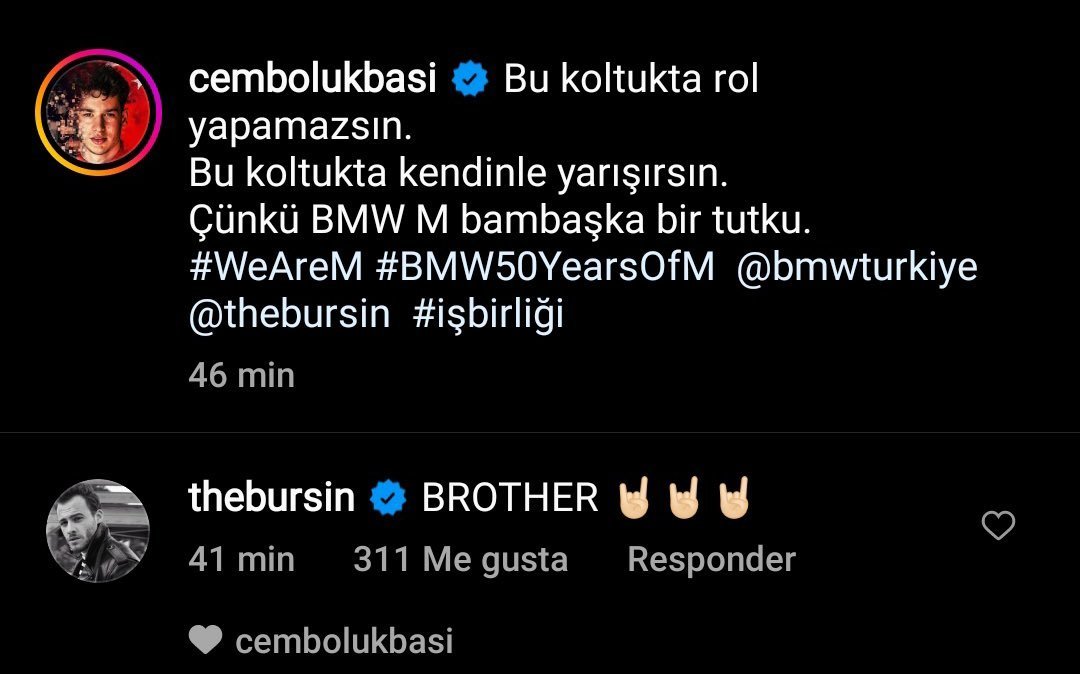Screen dimensions: 1080x674
Task: Click the small grey heart beside cembolukbasi
Action: [x=205, y=640]
